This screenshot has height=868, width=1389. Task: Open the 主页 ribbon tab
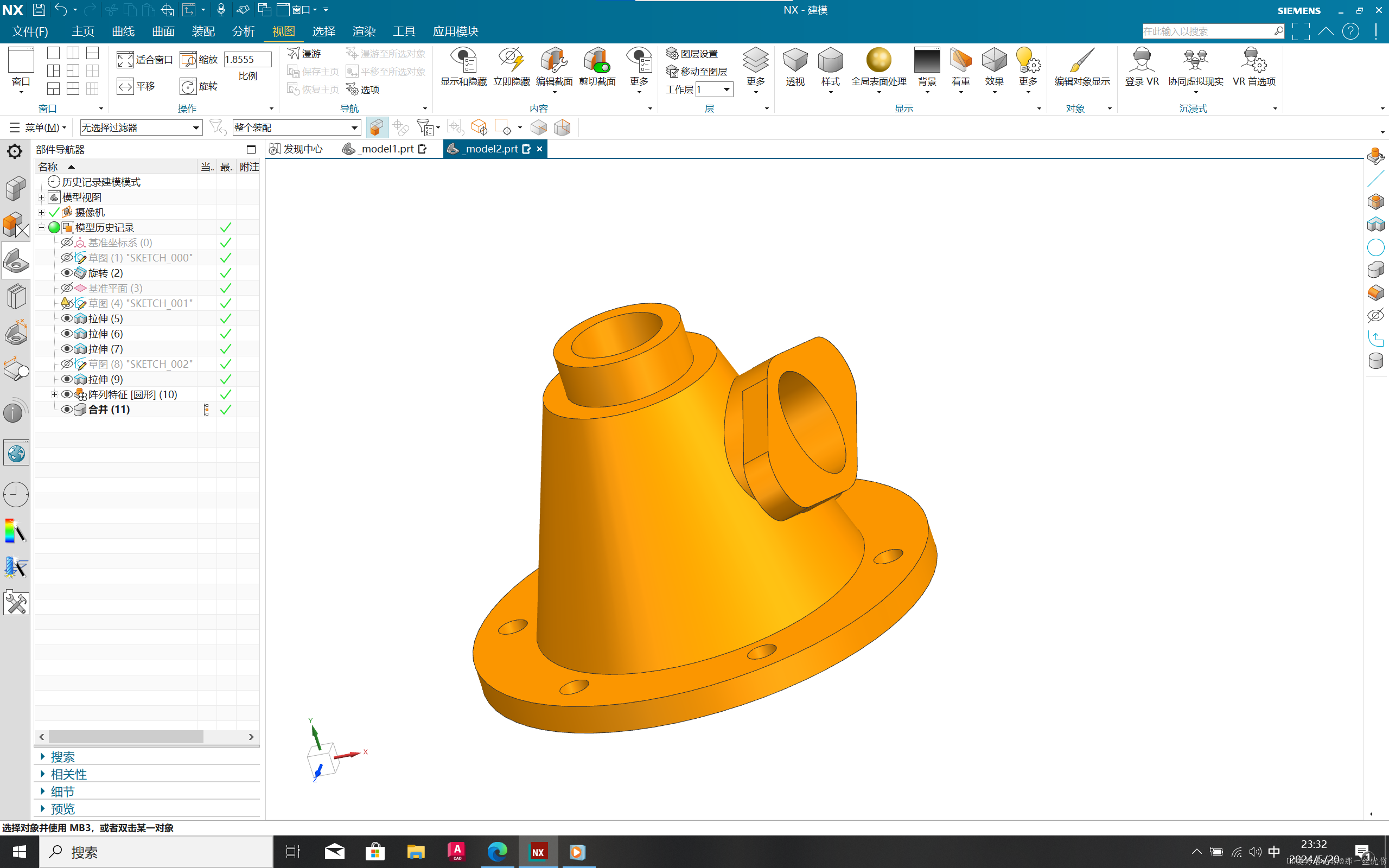pos(82,31)
